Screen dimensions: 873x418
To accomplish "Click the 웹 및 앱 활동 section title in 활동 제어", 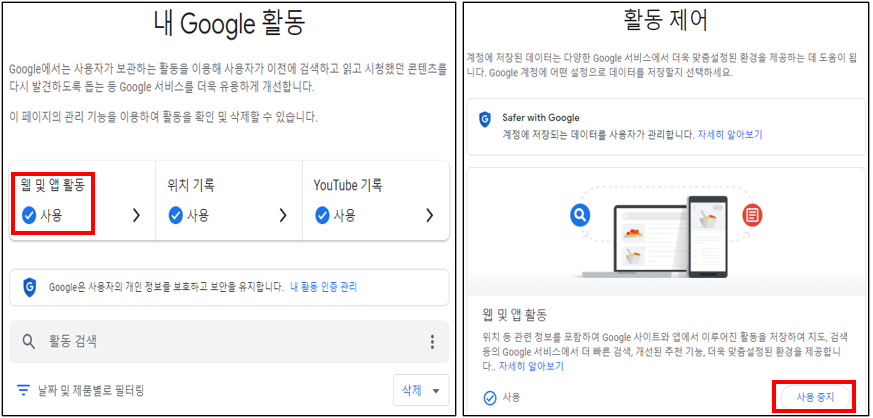I will click(515, 316).
